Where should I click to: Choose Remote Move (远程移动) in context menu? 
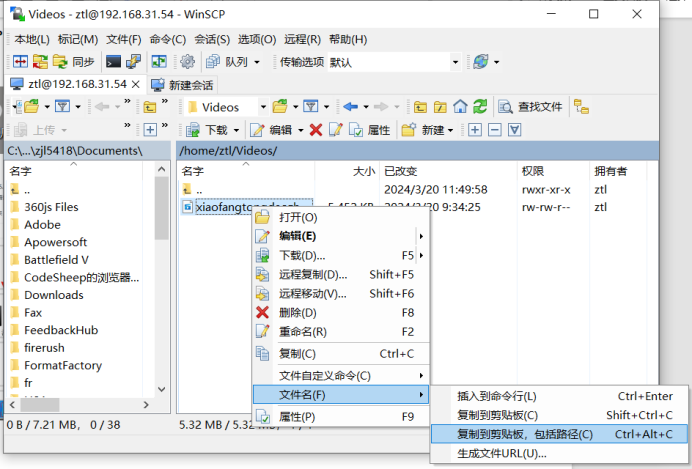tap(341, 293)
